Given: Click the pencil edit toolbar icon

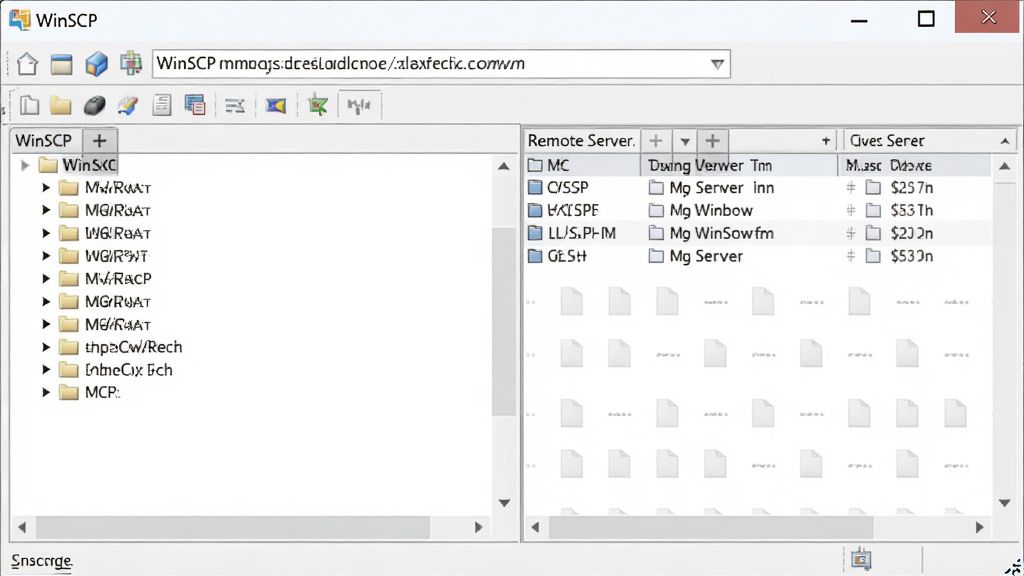Looking at the screenshot, I should point(128,105).
